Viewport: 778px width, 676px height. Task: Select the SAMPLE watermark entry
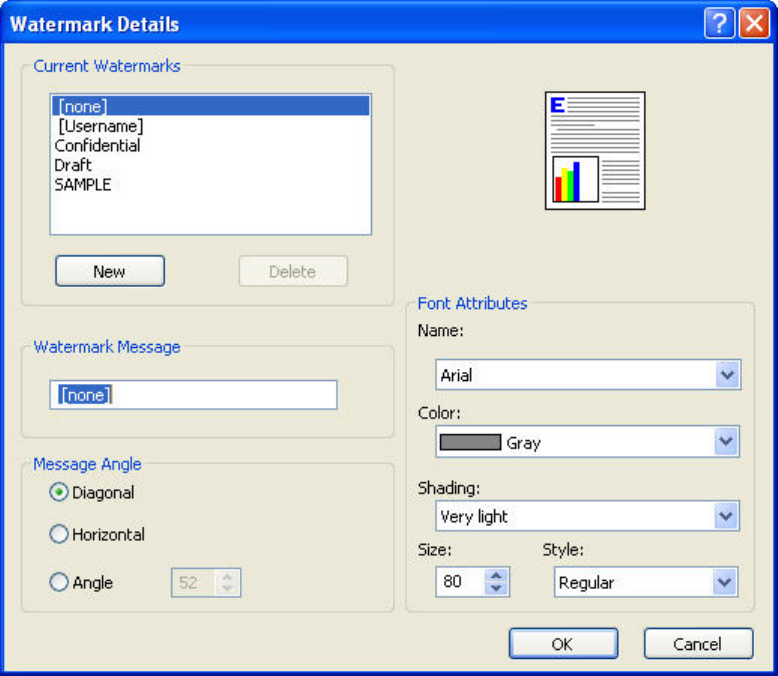pyautogui.click(x=82, y=184)
